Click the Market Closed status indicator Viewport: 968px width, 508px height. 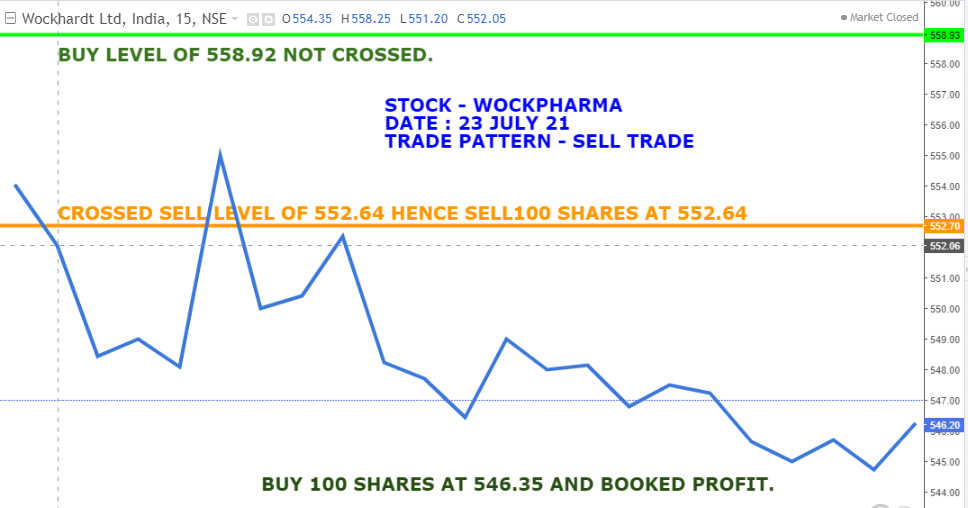coord(879,17)
